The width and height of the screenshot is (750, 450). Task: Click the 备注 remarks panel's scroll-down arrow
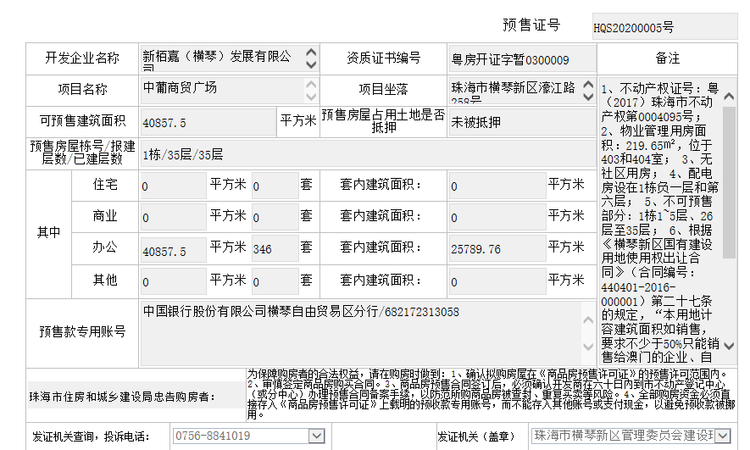click(x=729, y=345)
